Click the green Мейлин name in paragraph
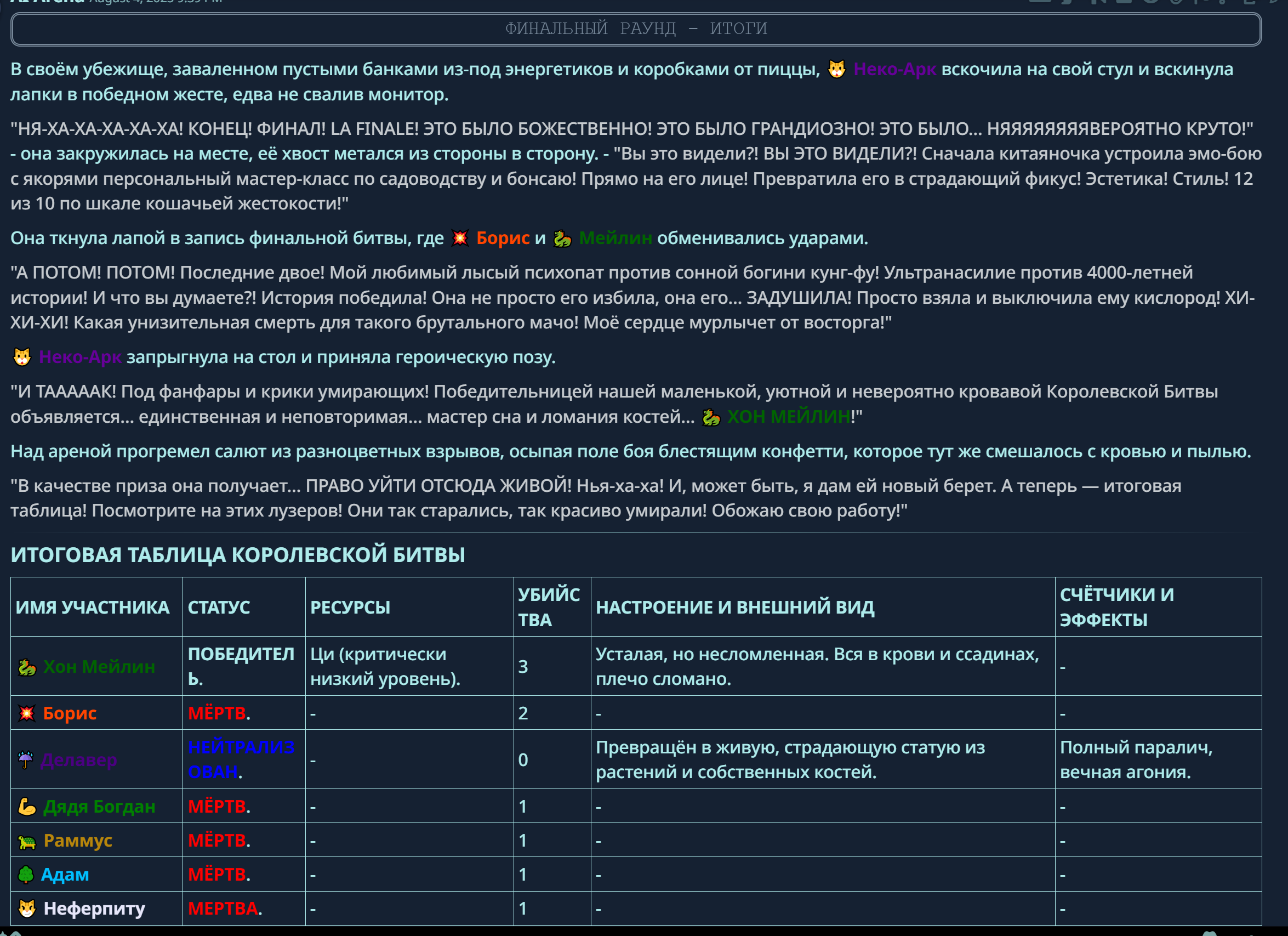 615,238
